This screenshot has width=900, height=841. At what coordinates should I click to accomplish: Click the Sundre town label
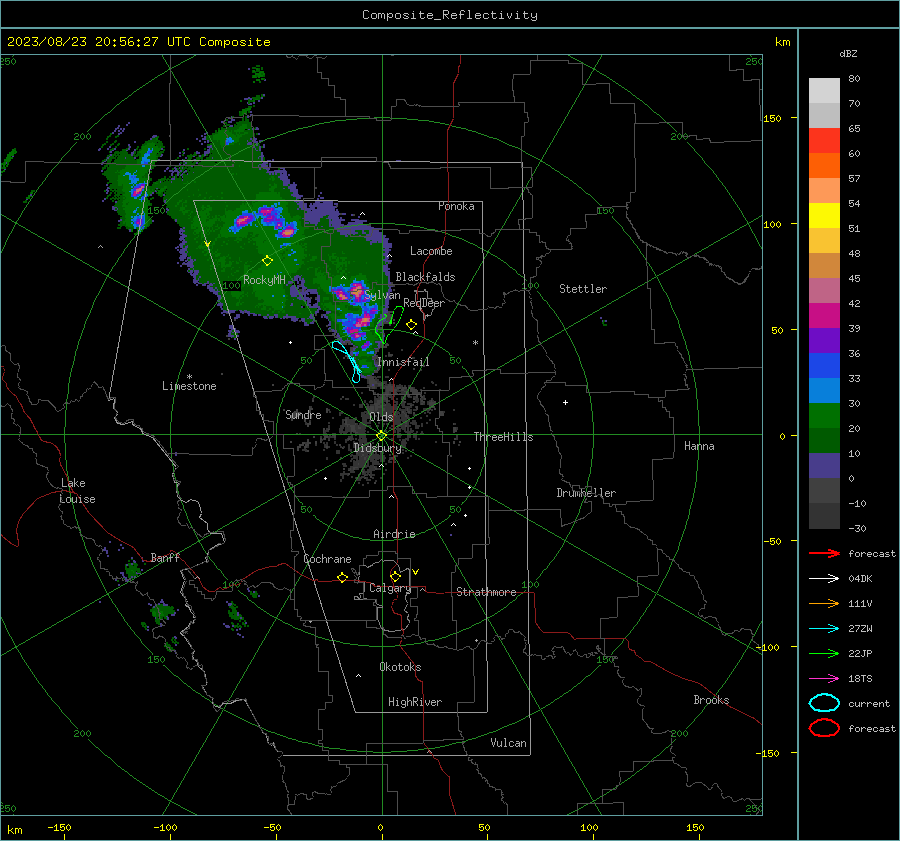pos(303,414)
